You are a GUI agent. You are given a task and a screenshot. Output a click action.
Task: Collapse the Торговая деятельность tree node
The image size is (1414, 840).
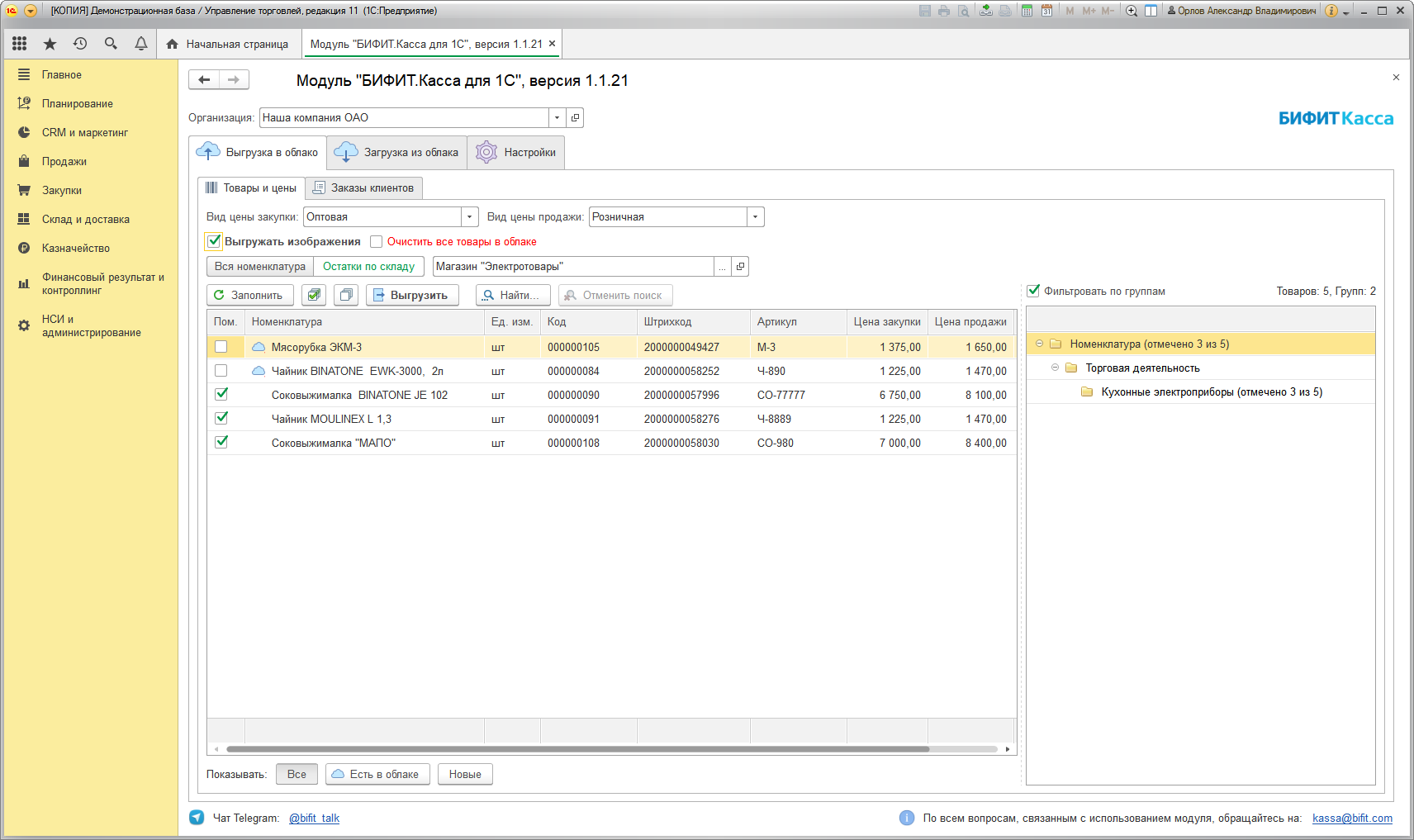pyautogui.click(x=1055, y=368)
